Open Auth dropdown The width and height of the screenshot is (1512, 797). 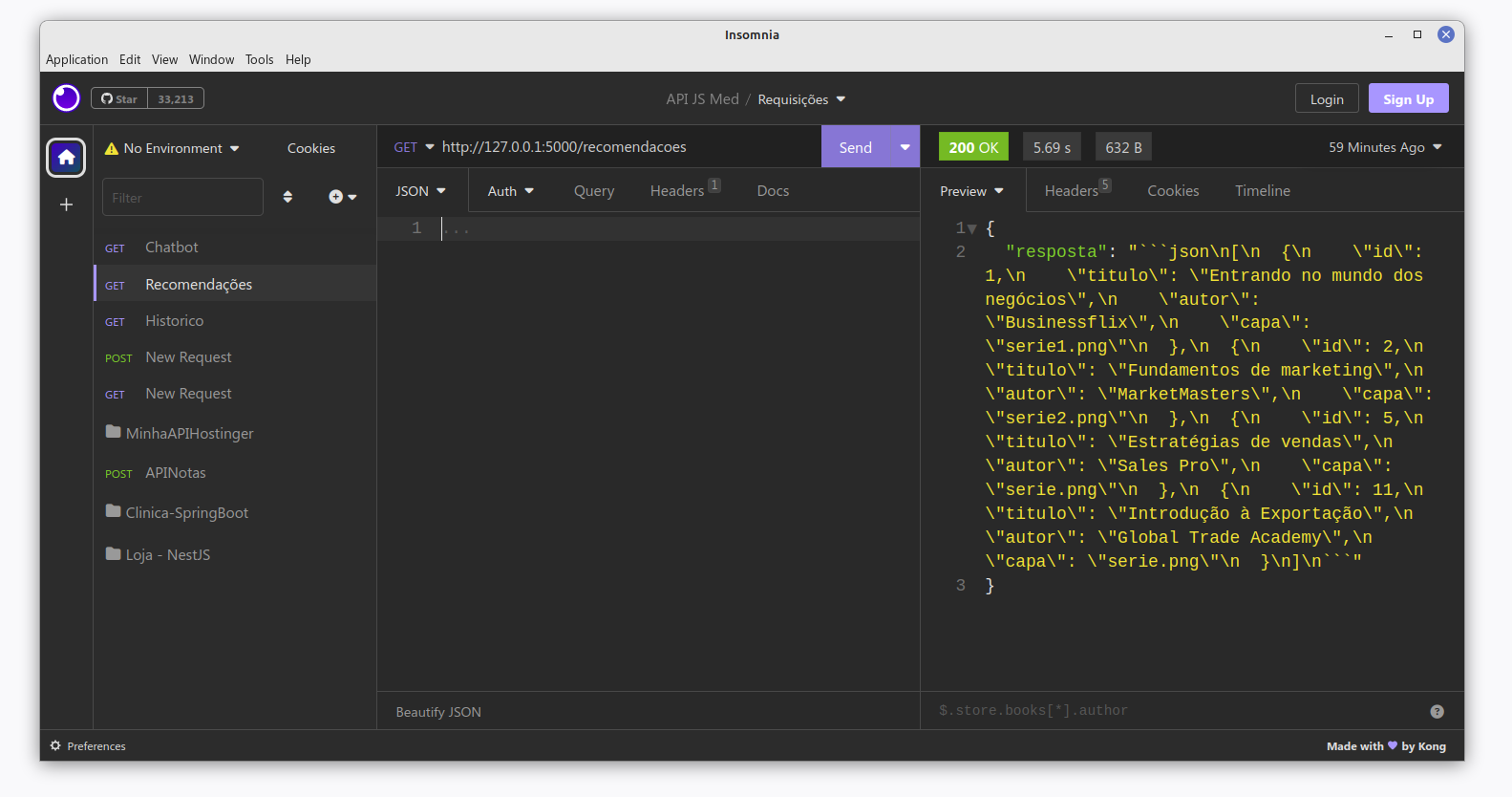coord(511,191)
